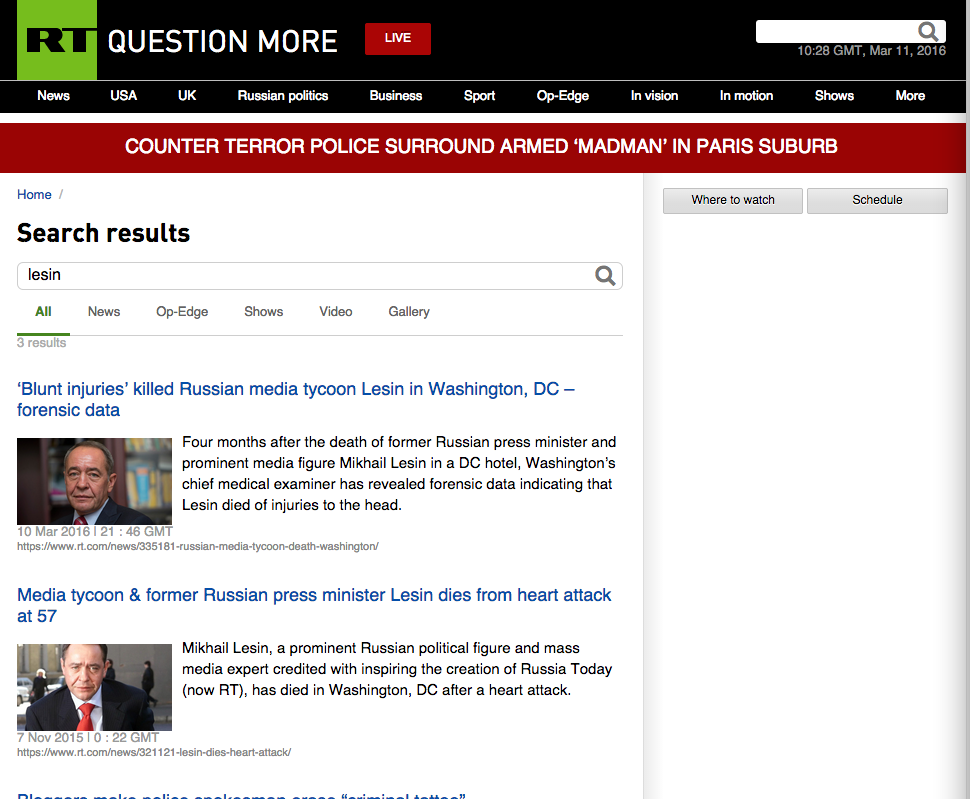The image size is (970, 799).
Task: Click the Where to watch button
Action: coord(733,200)
